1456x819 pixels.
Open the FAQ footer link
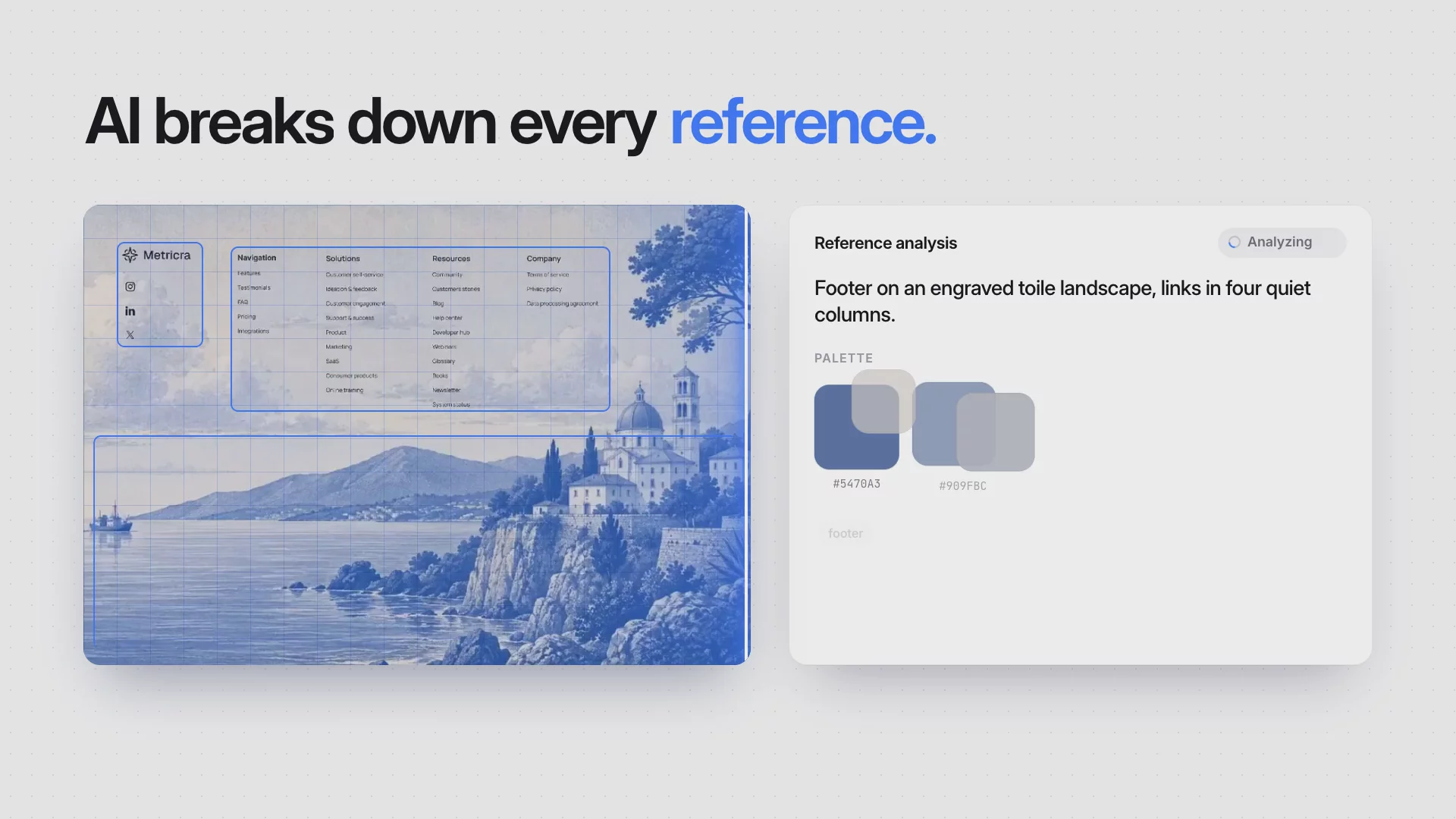(x=243, y=302)
